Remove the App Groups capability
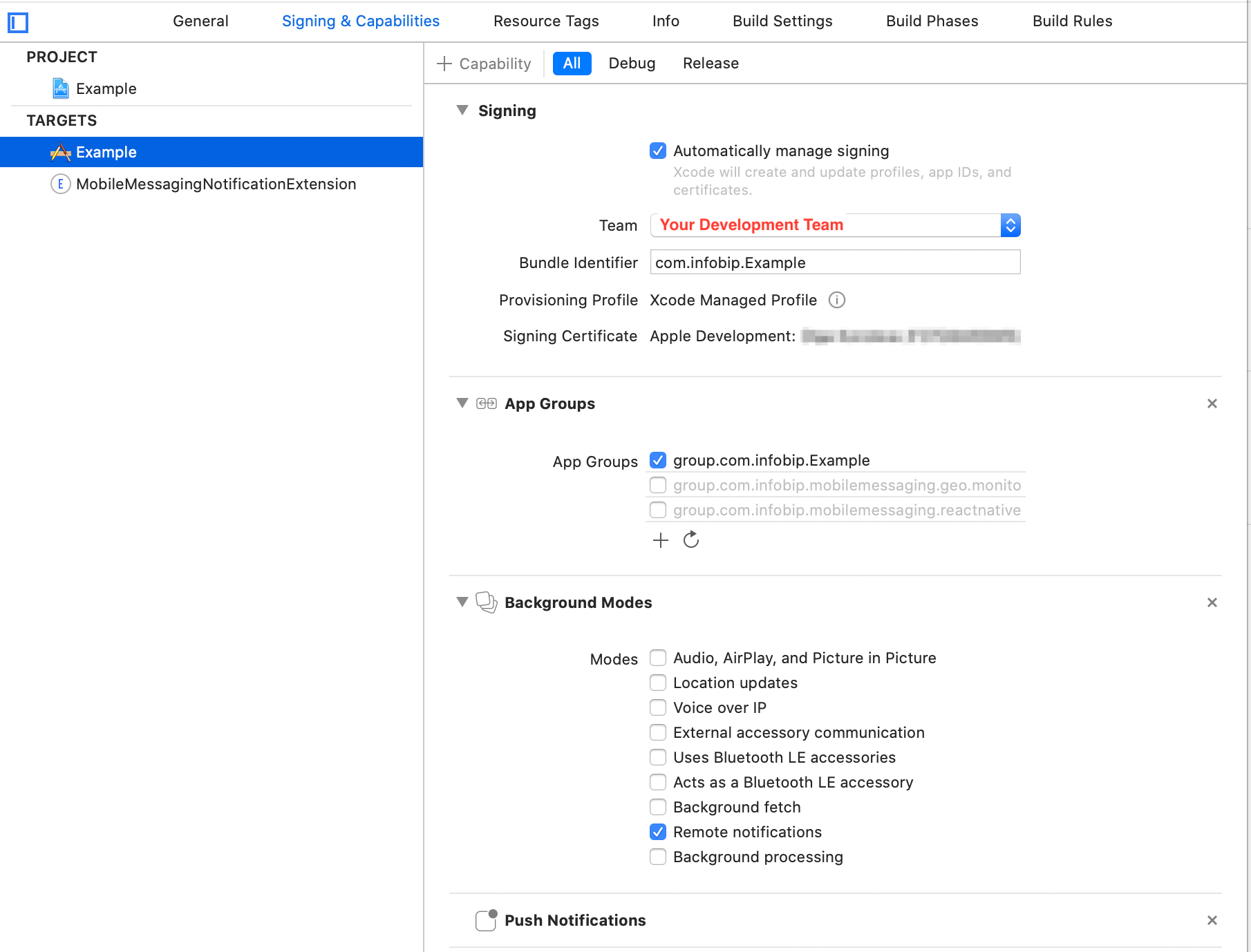 tap(1212, 403)
